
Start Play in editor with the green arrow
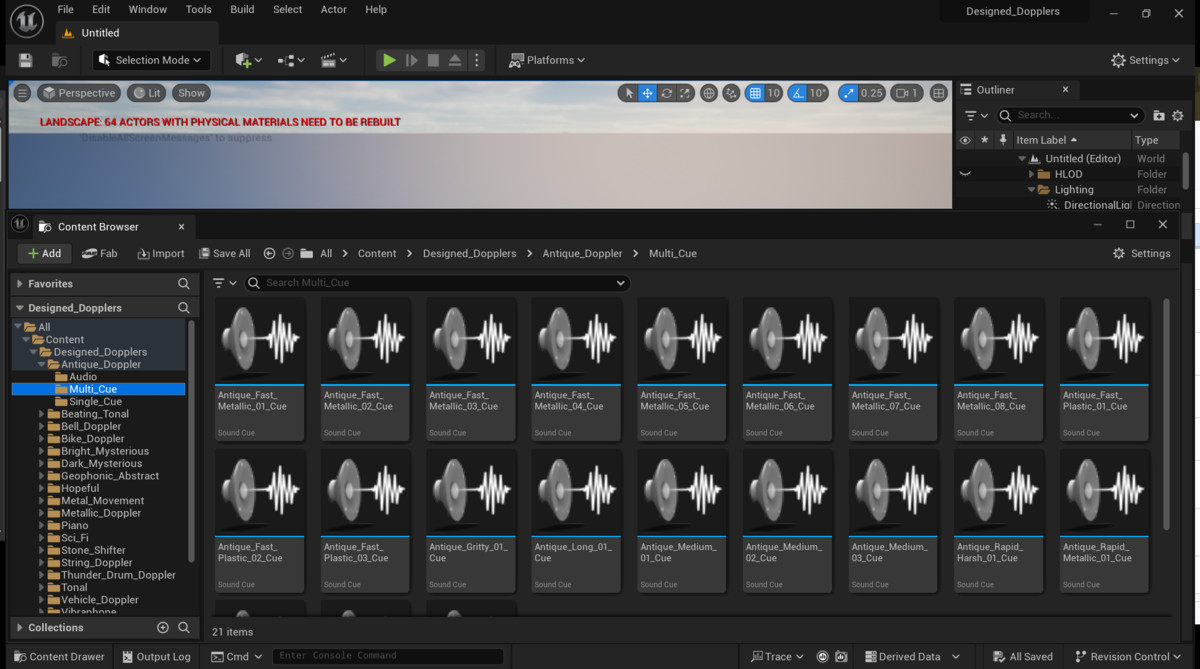(389, 60)
